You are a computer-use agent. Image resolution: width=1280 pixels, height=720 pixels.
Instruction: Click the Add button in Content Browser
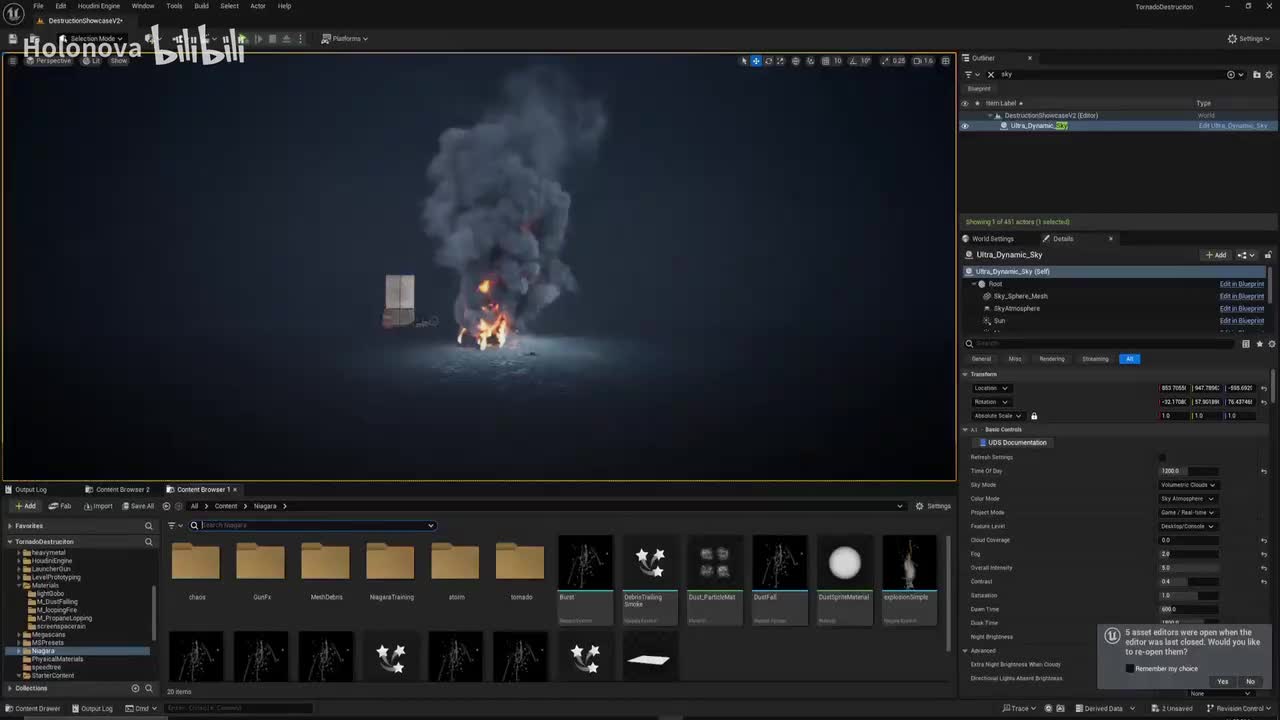click(25, 506)
